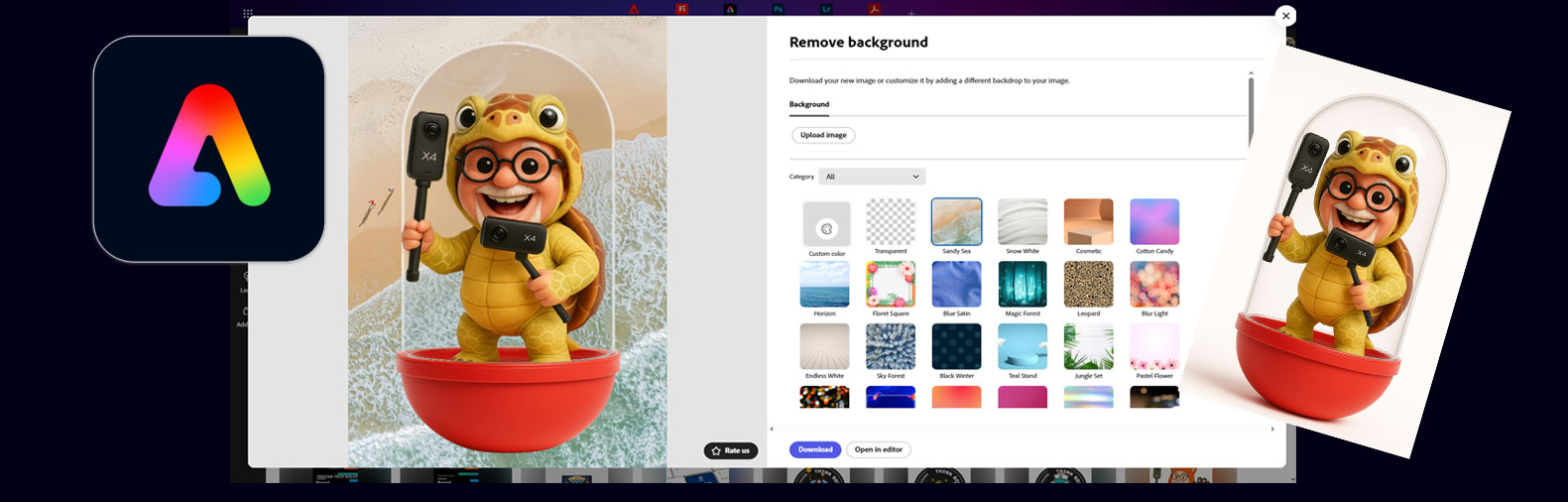Click the 'Category' label text

click(801, 177)
